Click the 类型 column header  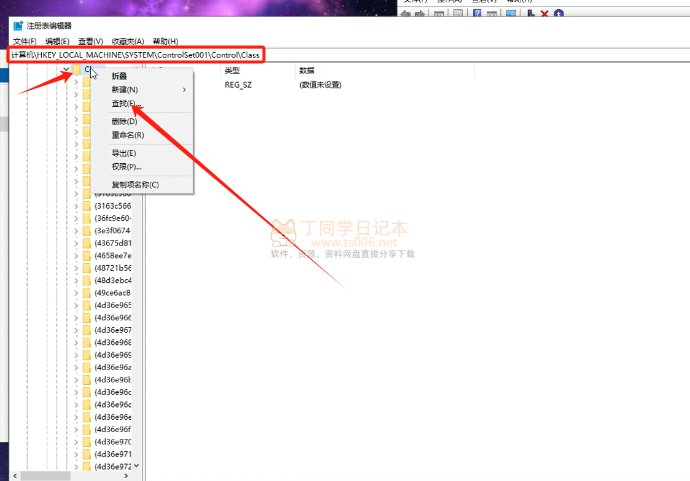[258, 70]
